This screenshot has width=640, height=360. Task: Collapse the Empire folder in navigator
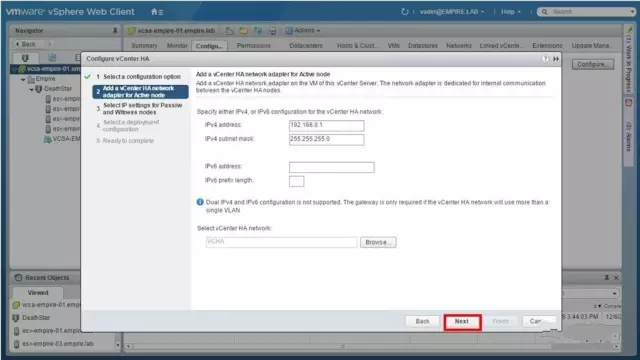click(x=23, y=79)
